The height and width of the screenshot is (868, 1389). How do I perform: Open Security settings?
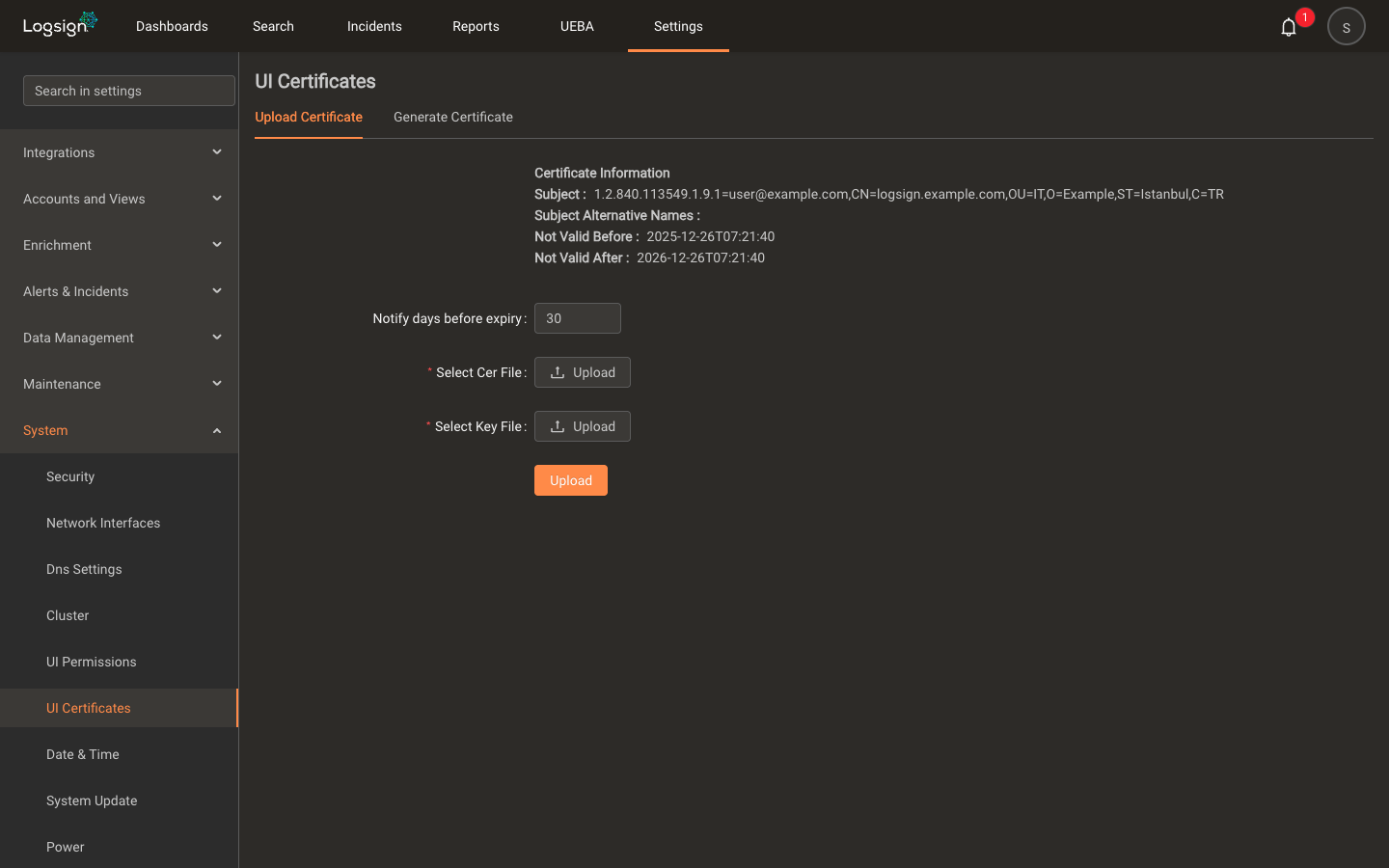[x=120, y=476]
